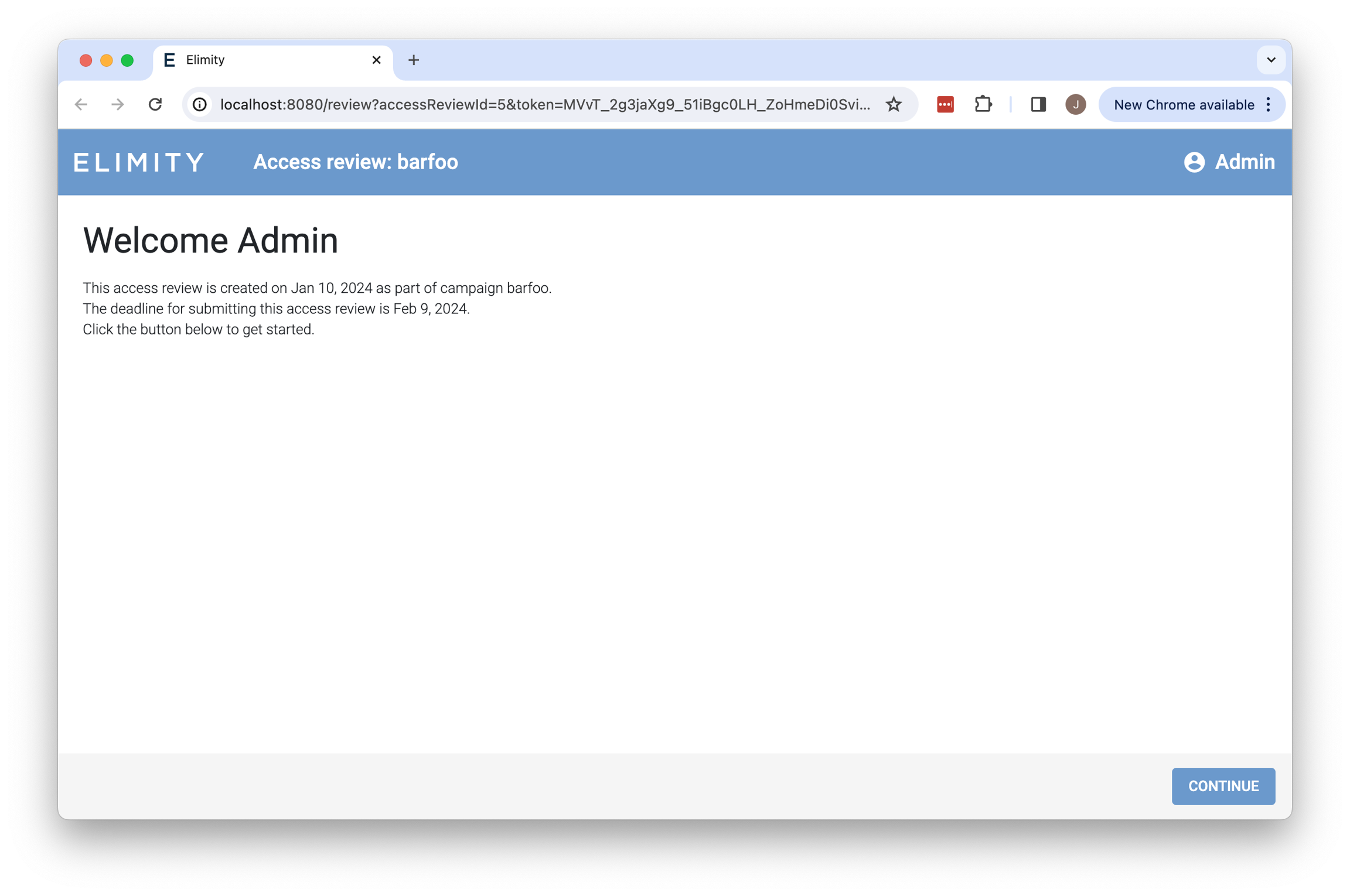Image resolution: width=1350 pixels, height=896 pixels.
Task: Click the ELIMITY logo
Action: [139, 162]
